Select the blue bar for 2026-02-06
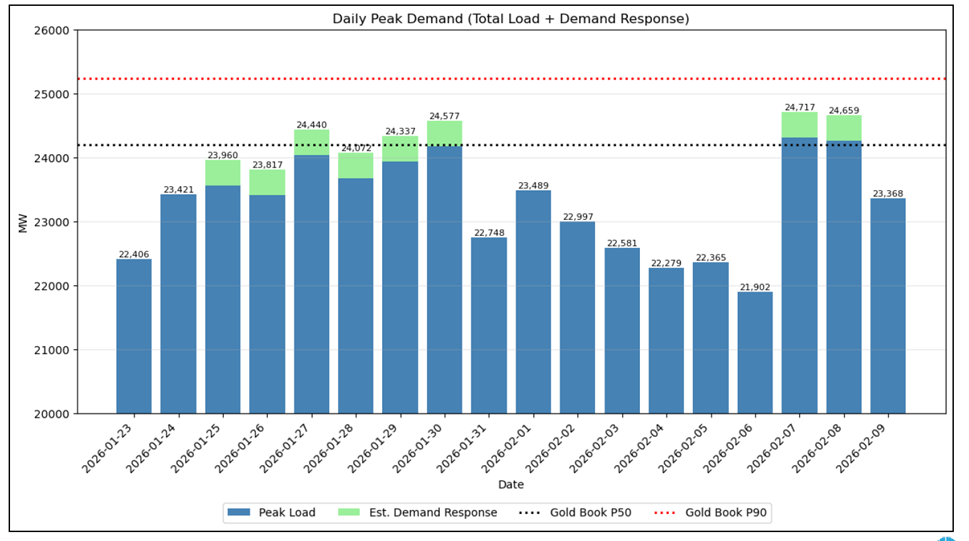Screen dimensions: 969x541 click(x=755, y=352)
